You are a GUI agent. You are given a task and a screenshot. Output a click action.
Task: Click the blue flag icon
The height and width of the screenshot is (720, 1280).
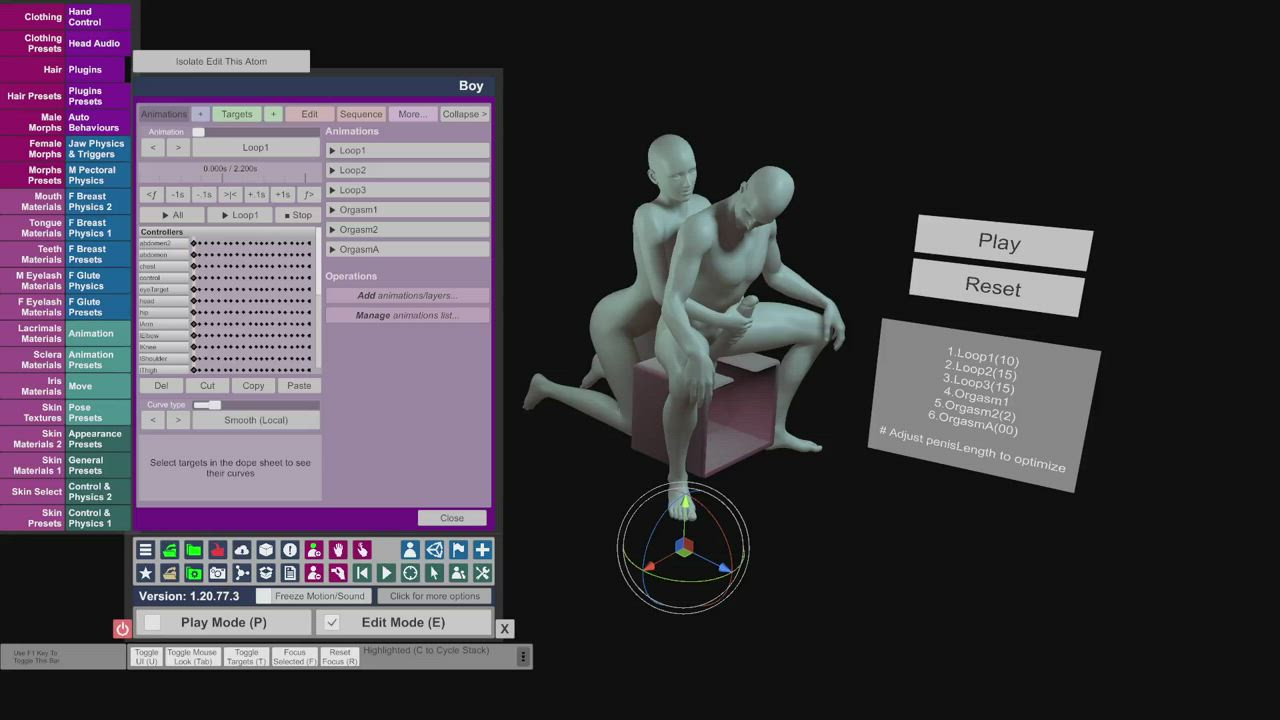point(458,550)
